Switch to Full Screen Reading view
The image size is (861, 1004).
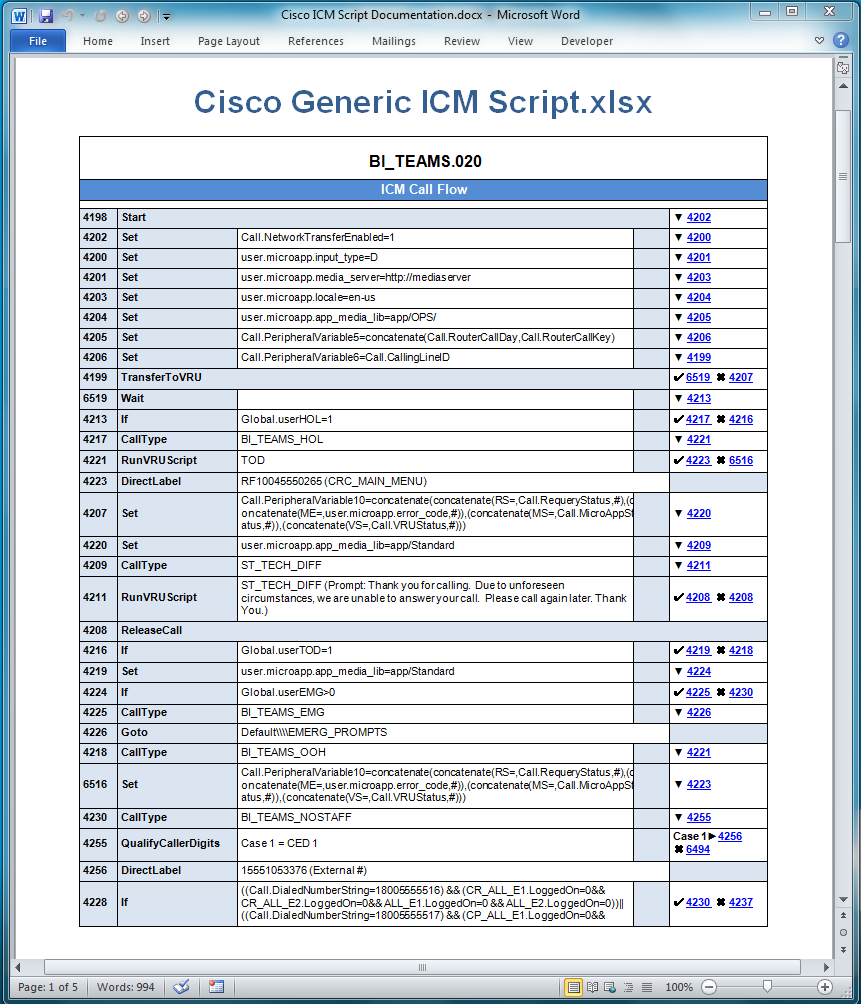[593, 987]
